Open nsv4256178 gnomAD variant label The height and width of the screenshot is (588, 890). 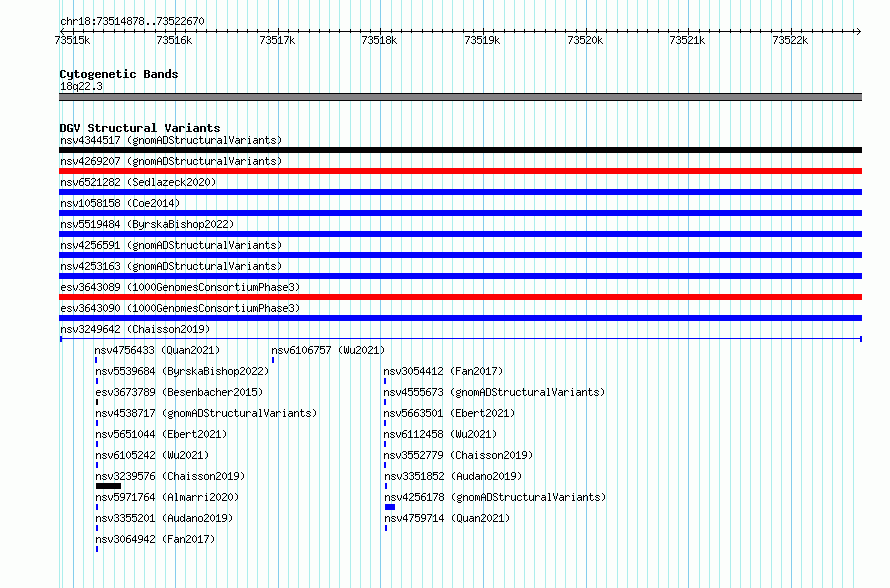point(495,497)
